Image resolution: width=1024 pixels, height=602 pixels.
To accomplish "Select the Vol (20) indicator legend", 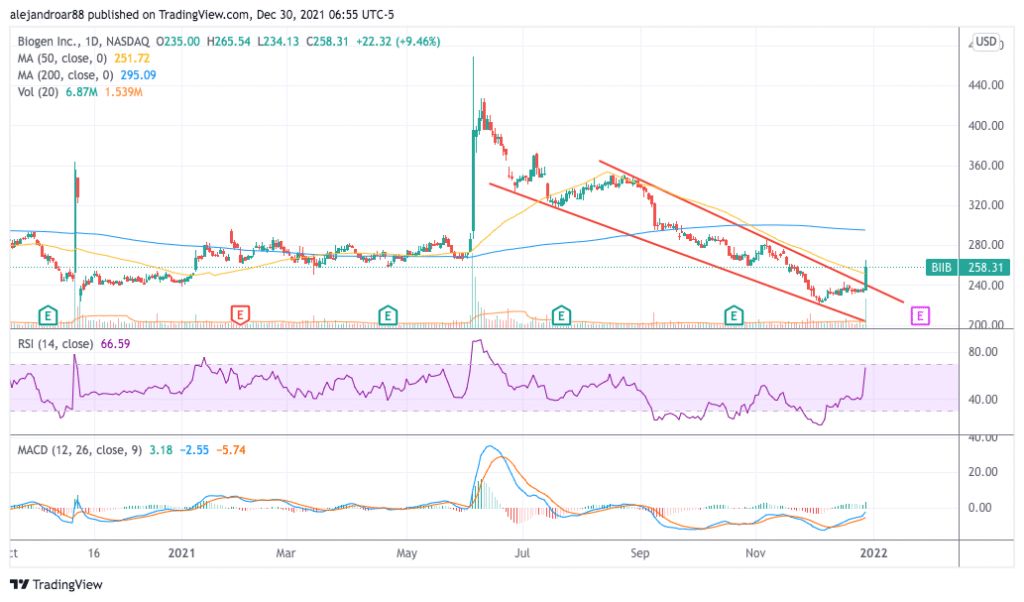I will pyautogui.click(x=38, y=92).
